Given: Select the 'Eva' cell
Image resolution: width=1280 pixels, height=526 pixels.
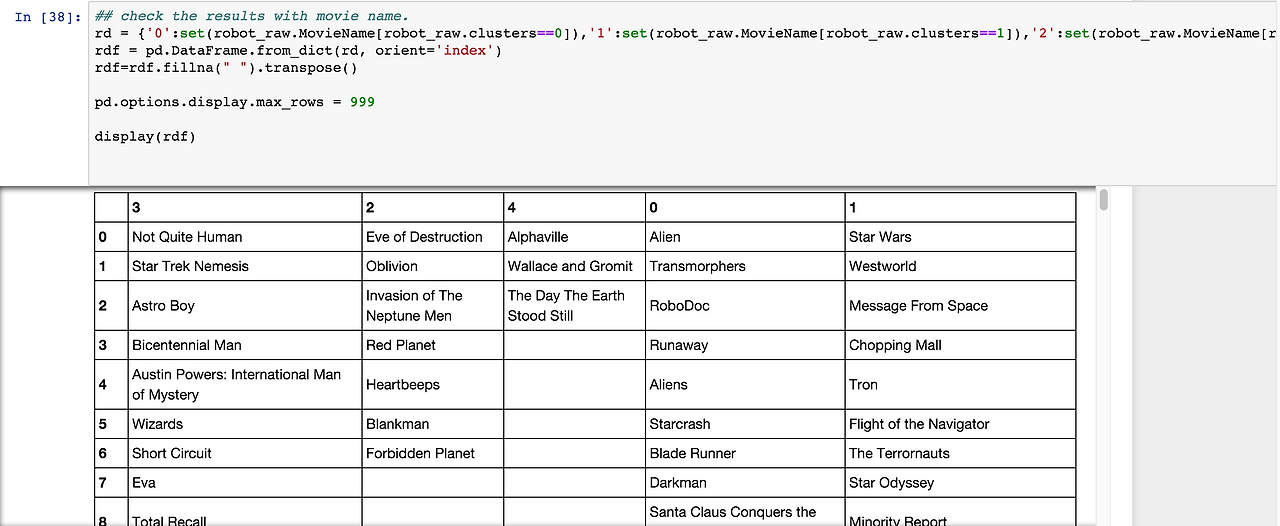Looking at the screenshot, I should coord(245,482).
